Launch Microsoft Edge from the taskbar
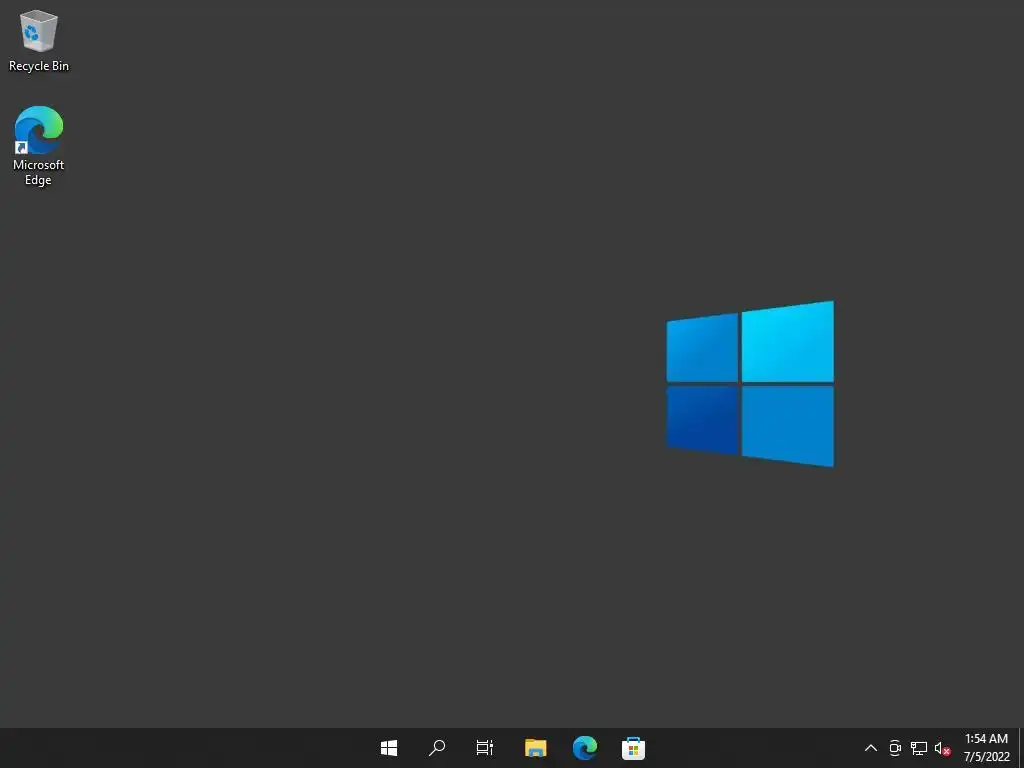This screenshot has width=1024, height=768. (x=584, y=748)
